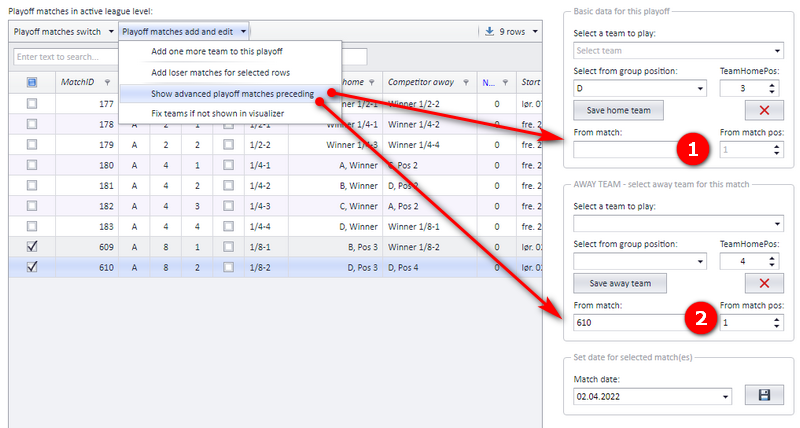Expand the 9 rows dropdown arrow

coord(535,32)
